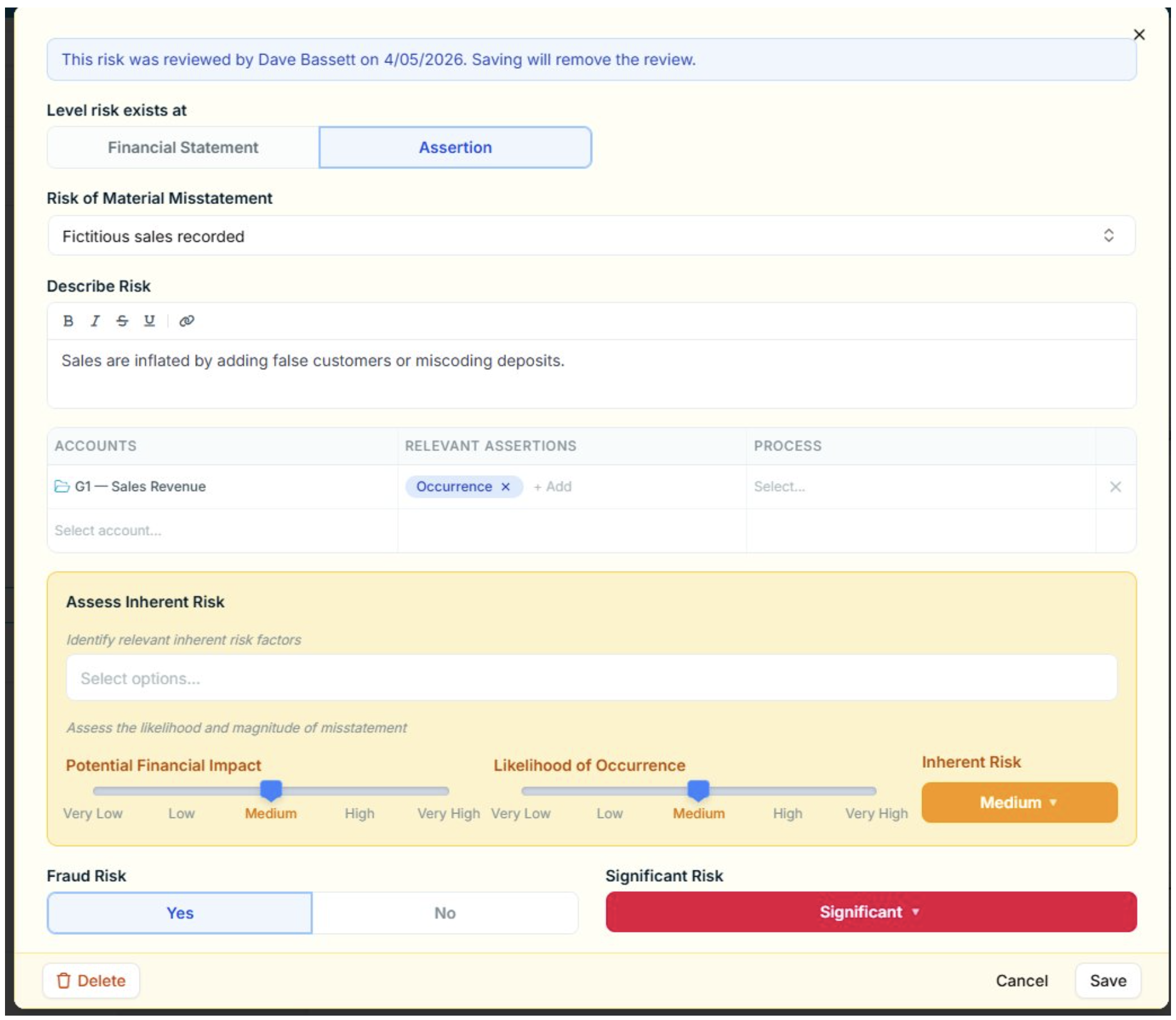
Task: Remove the G1 Sales Revenue account row
Action: pos(1115,487)
